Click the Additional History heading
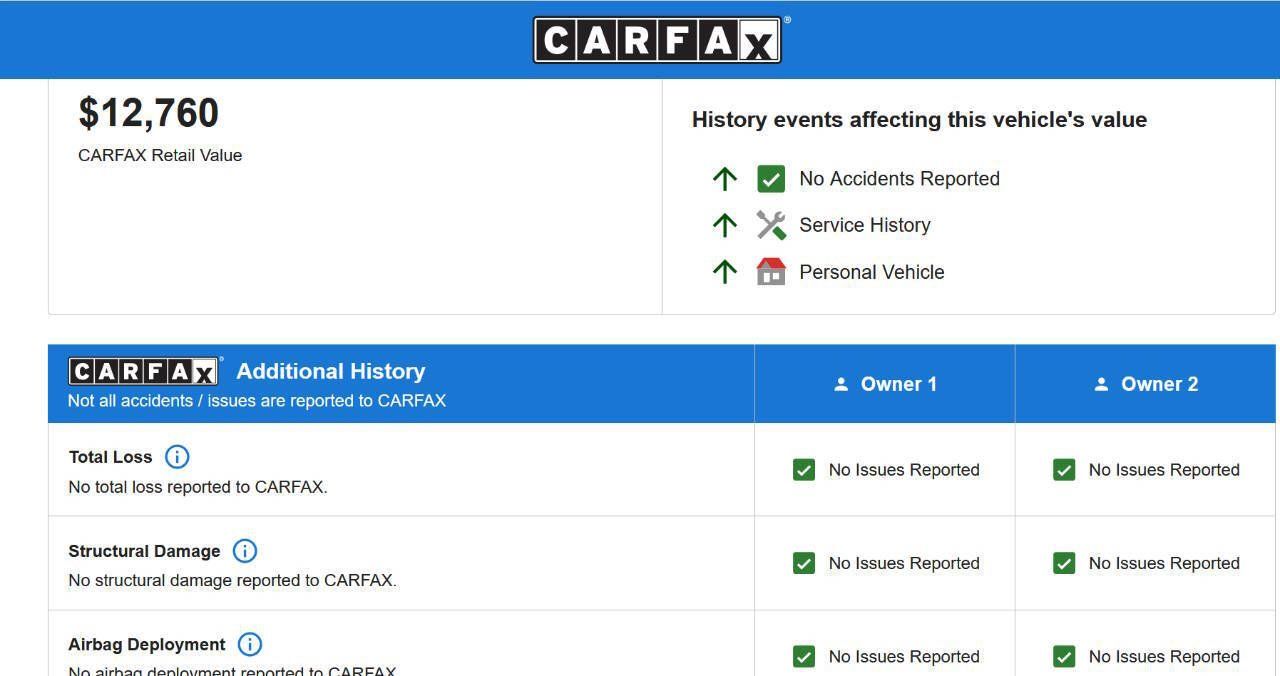The image size is (1280, 676). pyautogui.click(x=331, y=371)
